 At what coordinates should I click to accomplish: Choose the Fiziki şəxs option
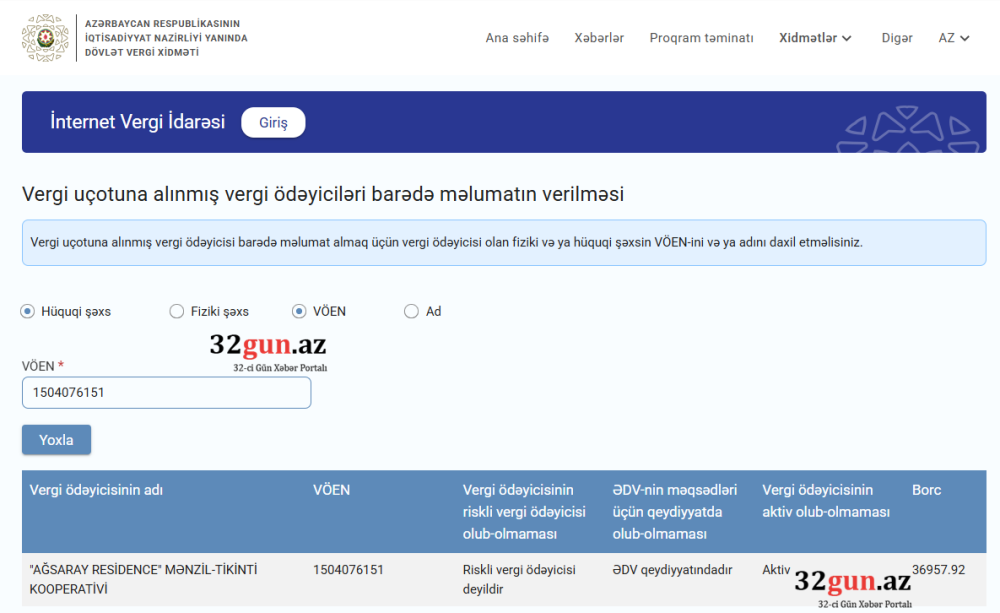[177, 311]
